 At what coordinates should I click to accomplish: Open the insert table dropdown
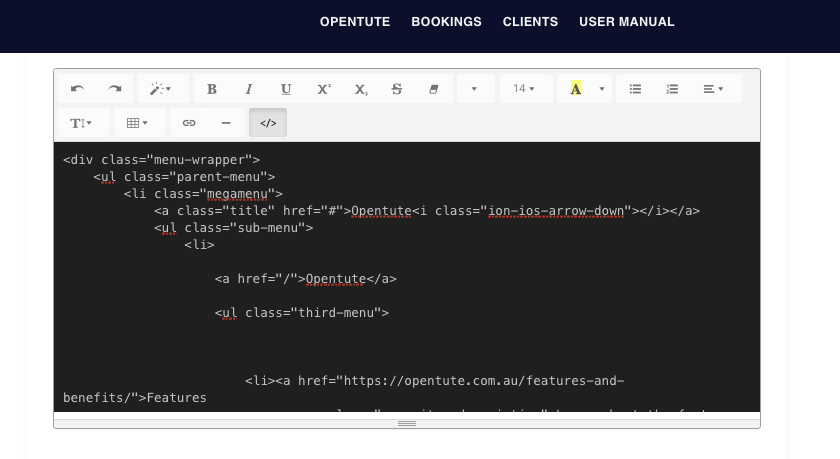(x=138, y=123)
